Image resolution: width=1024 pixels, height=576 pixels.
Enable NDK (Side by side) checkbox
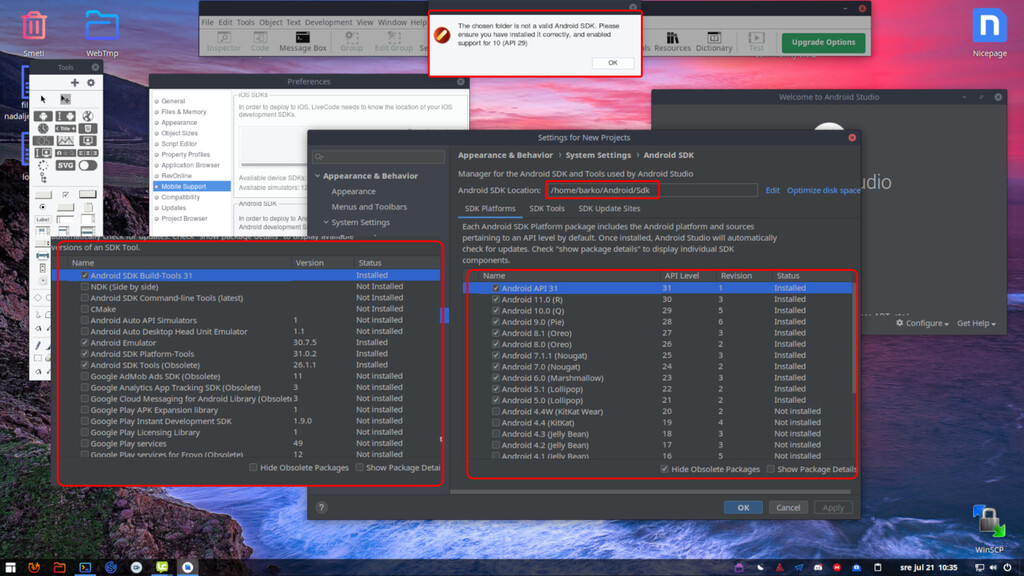coord(85,287)
